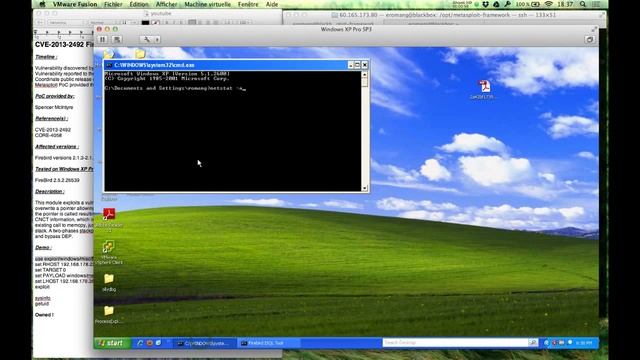Open the Apple menu
The width and height of the screenshot is (640, 360).
tap(43, 4)
